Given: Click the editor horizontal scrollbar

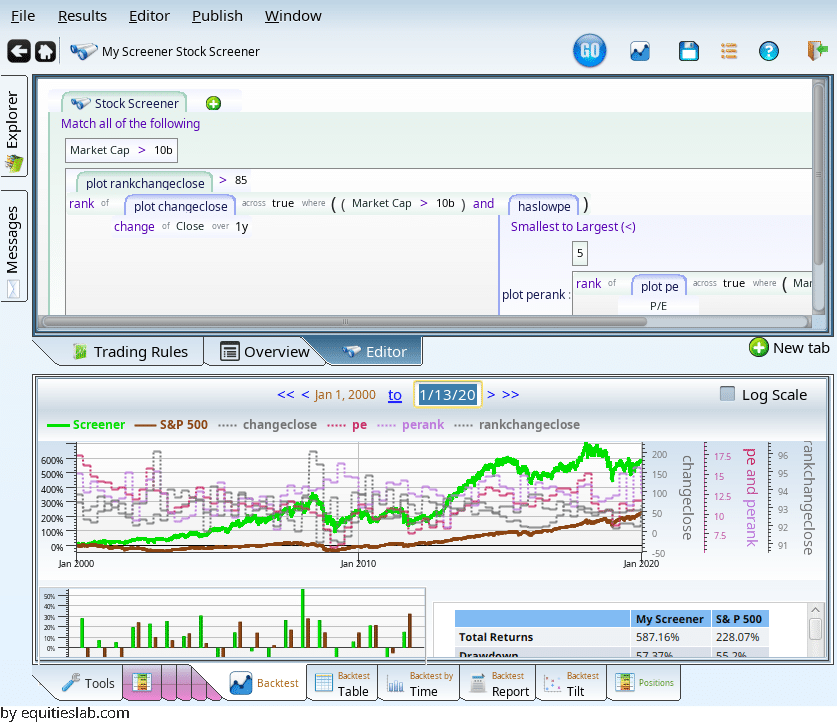Looking at the screenshot, I should point(345,322).
